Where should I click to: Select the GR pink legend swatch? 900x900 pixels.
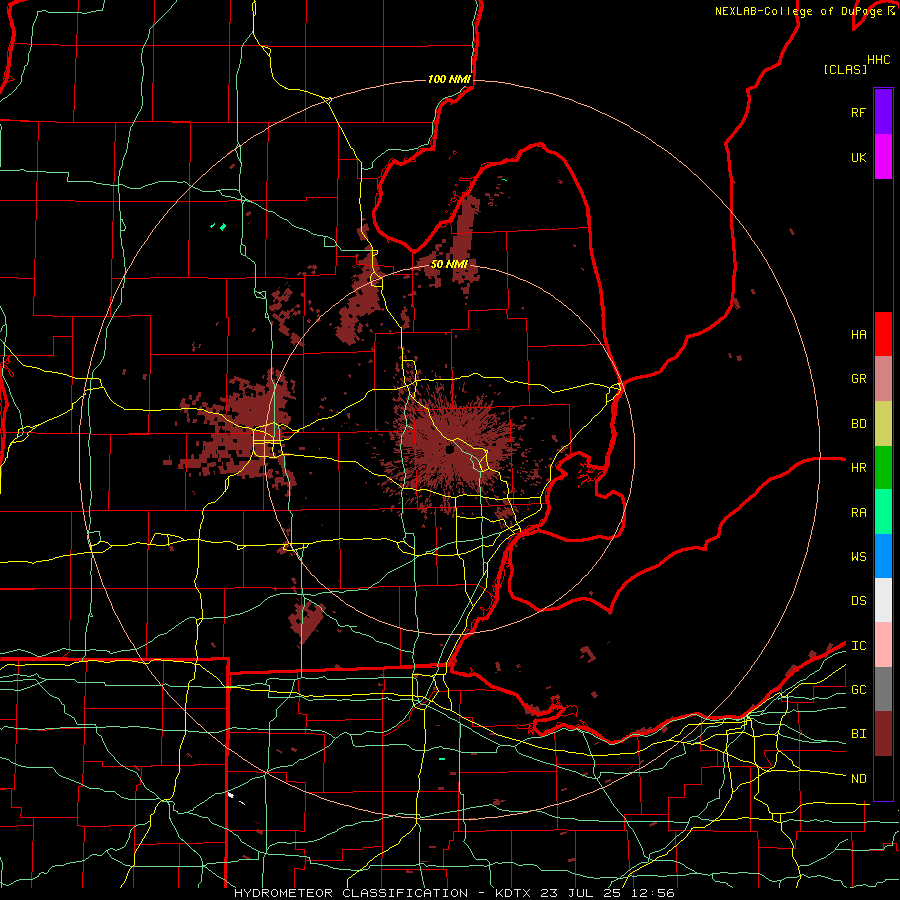point(883,379)
